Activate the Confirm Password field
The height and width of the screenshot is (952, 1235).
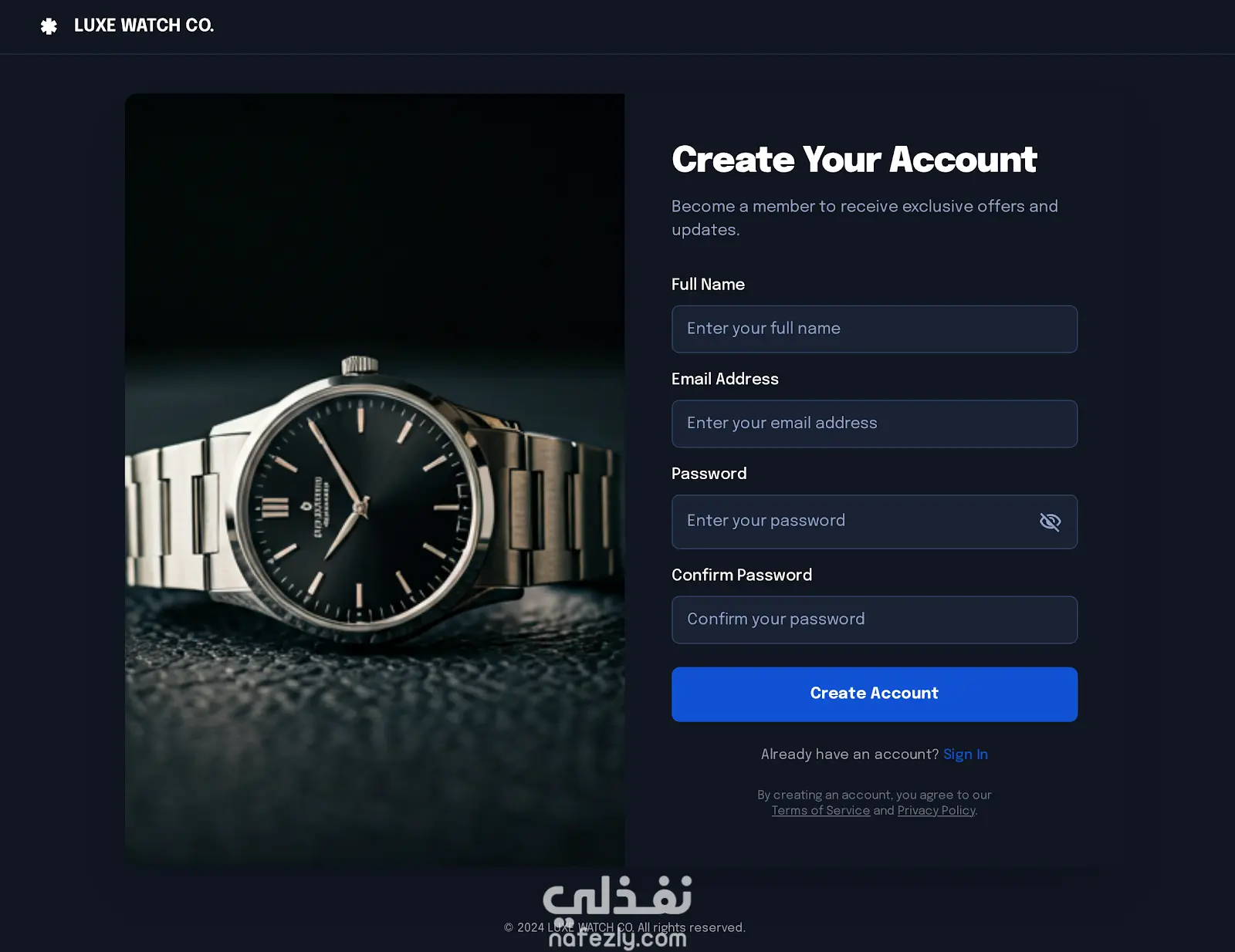point(874,619)
